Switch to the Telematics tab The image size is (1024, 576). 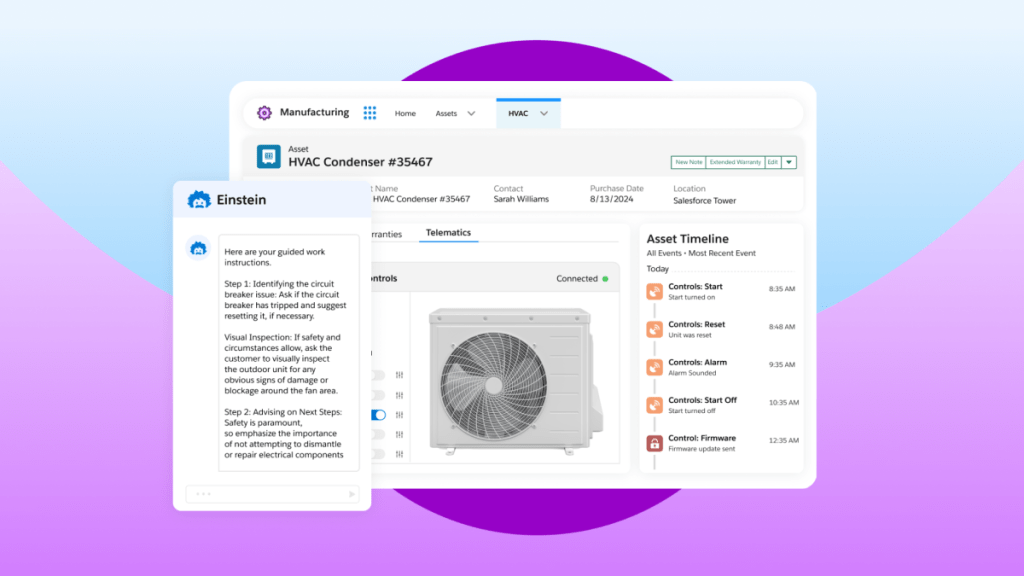tap(448, 231)
